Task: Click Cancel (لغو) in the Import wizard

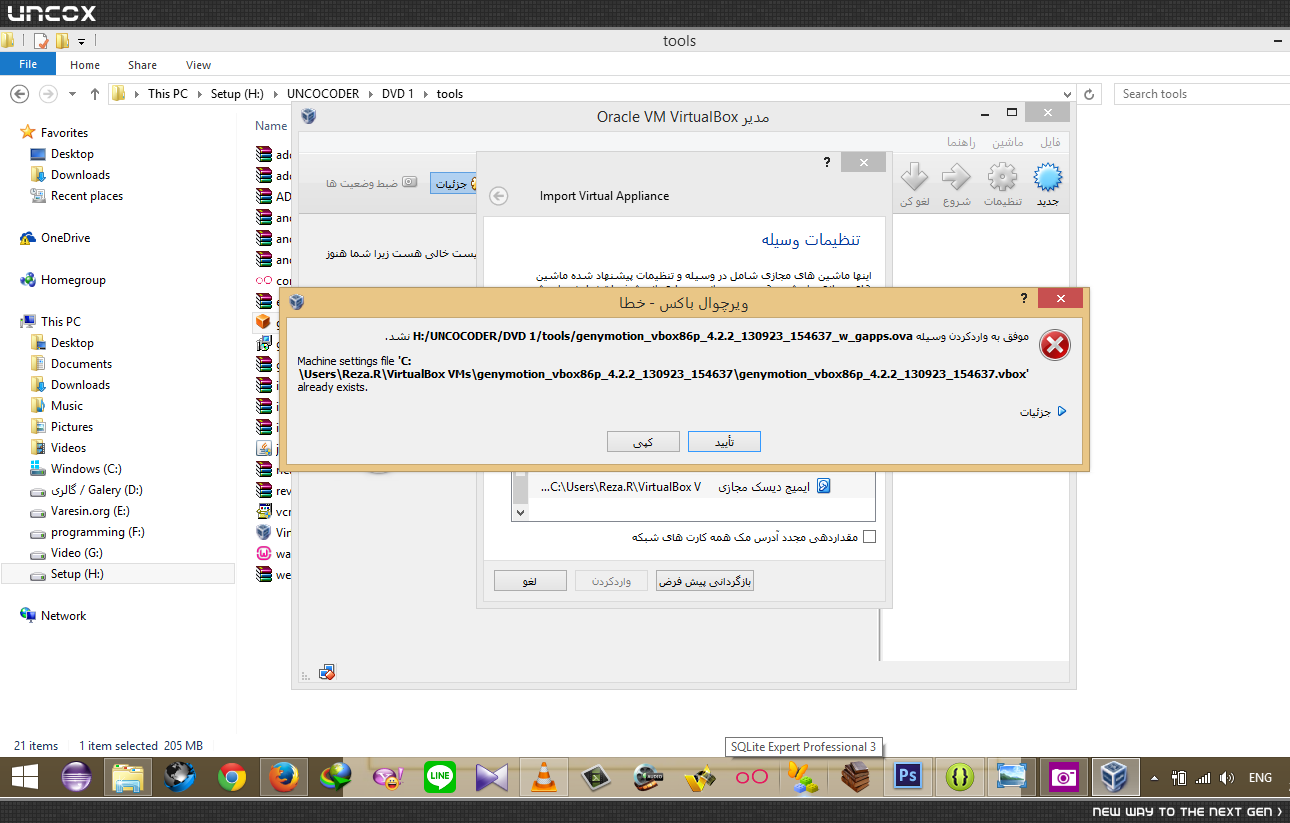Action: 530,581
